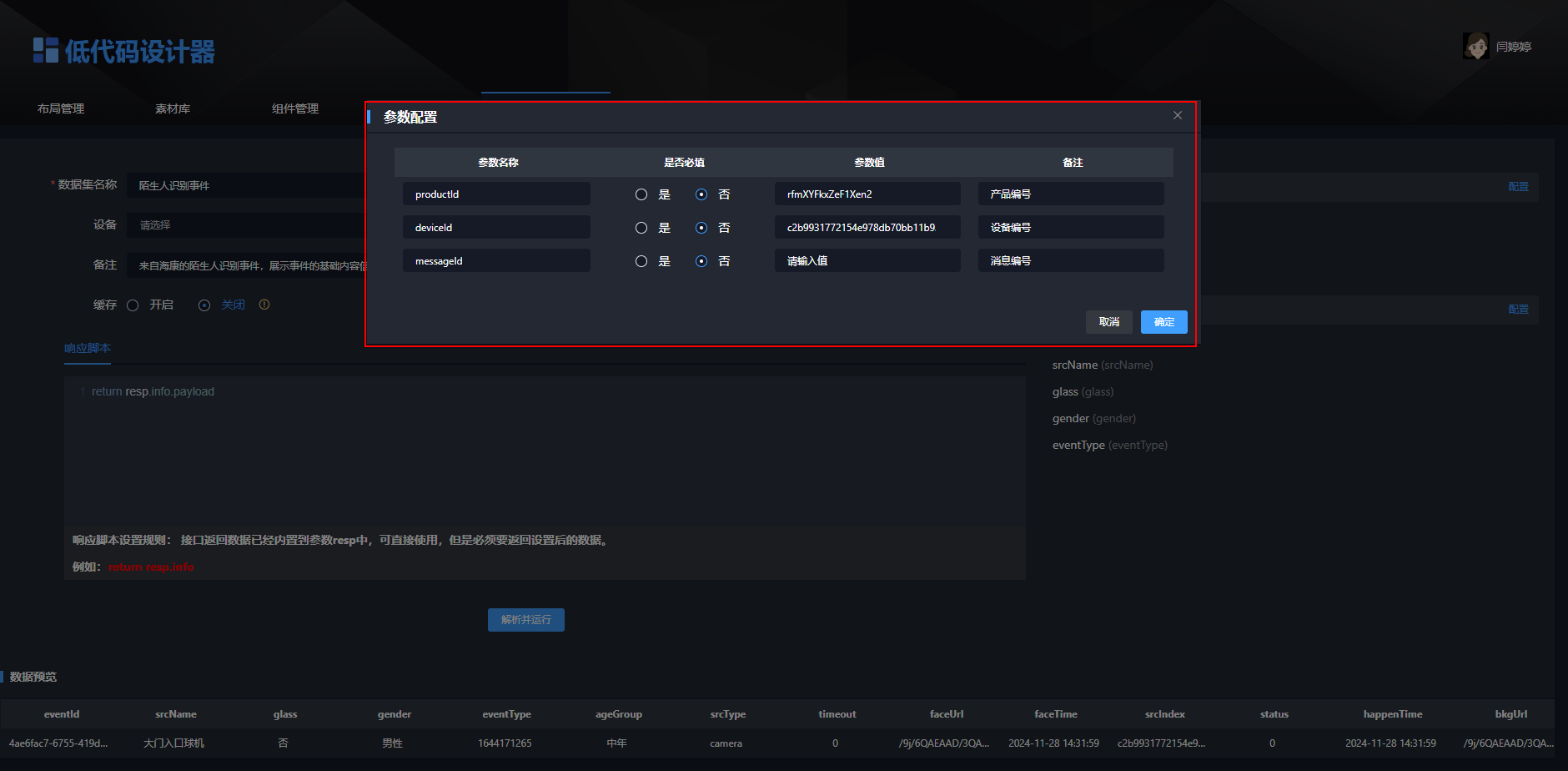Click the eventType (eventType) field entry
1568x771 pixels.
1109,446
